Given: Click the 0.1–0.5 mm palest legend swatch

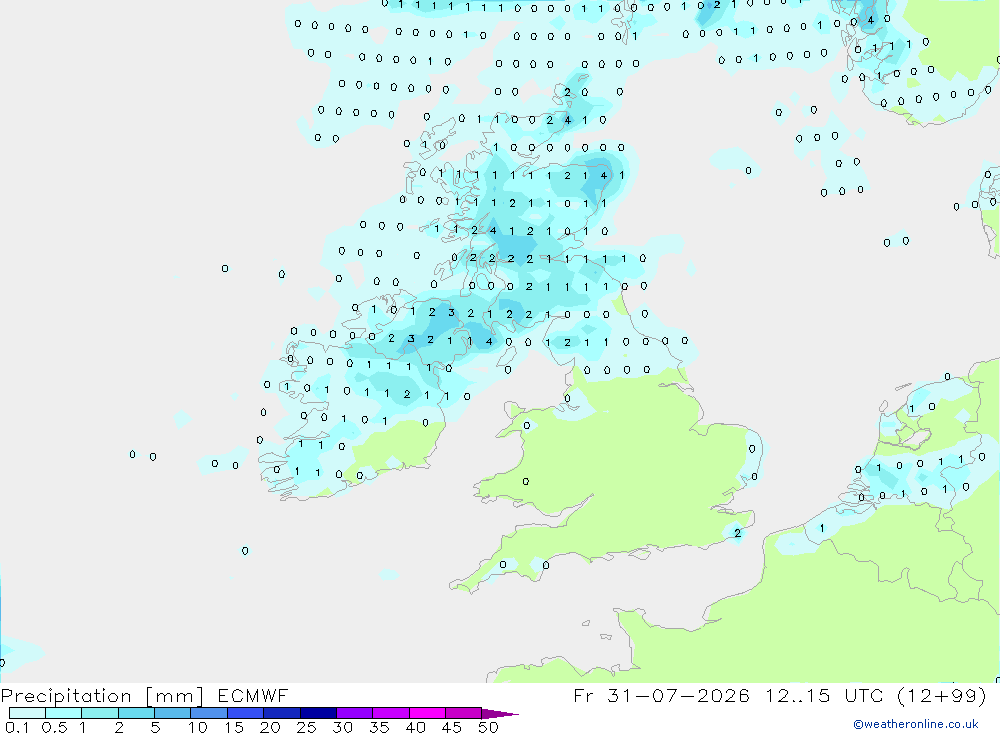Looking at the screenshot, I should [x=27, y=713].
